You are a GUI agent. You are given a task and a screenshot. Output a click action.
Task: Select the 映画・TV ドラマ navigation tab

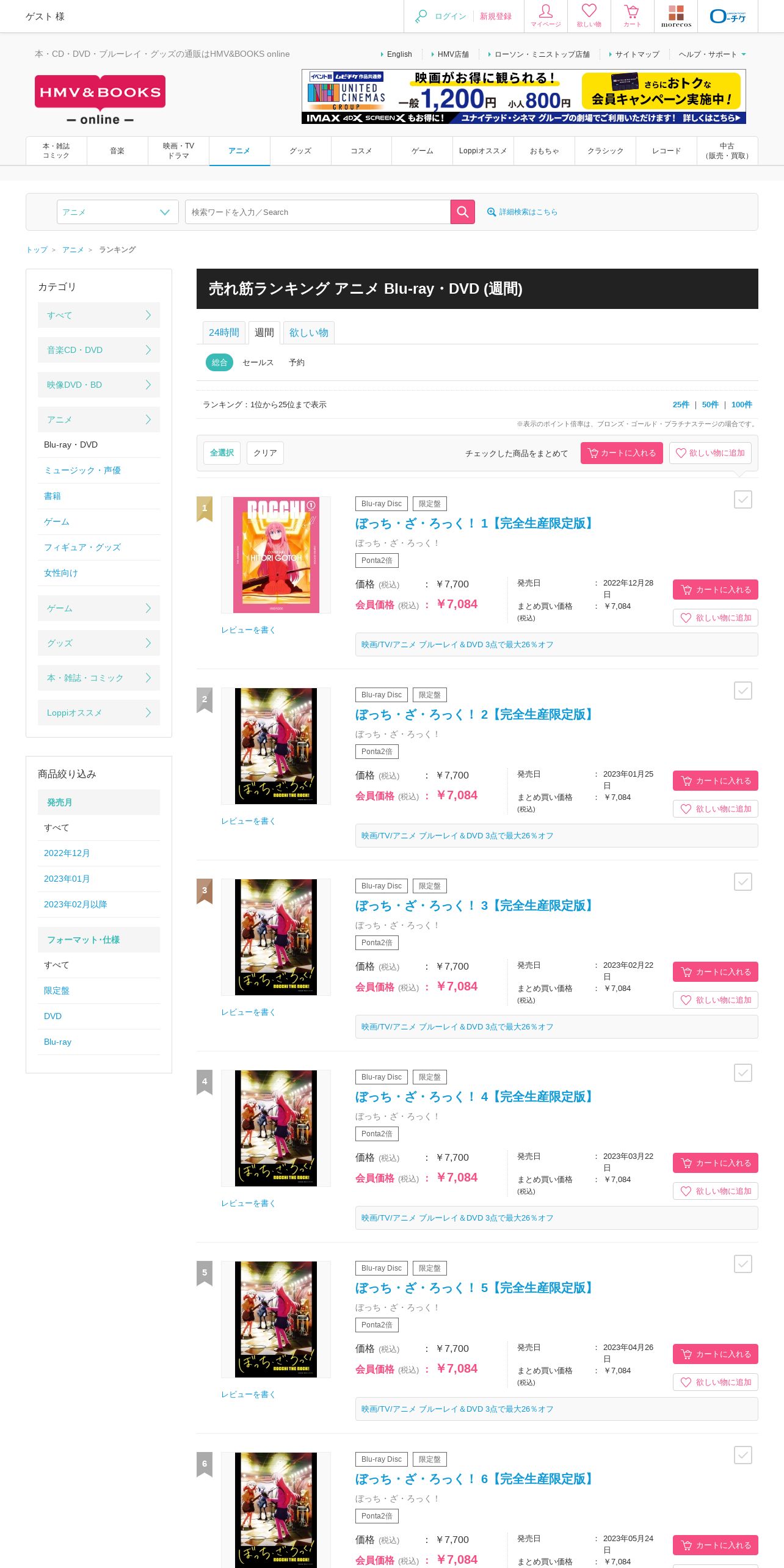click(x=178, y=151)
